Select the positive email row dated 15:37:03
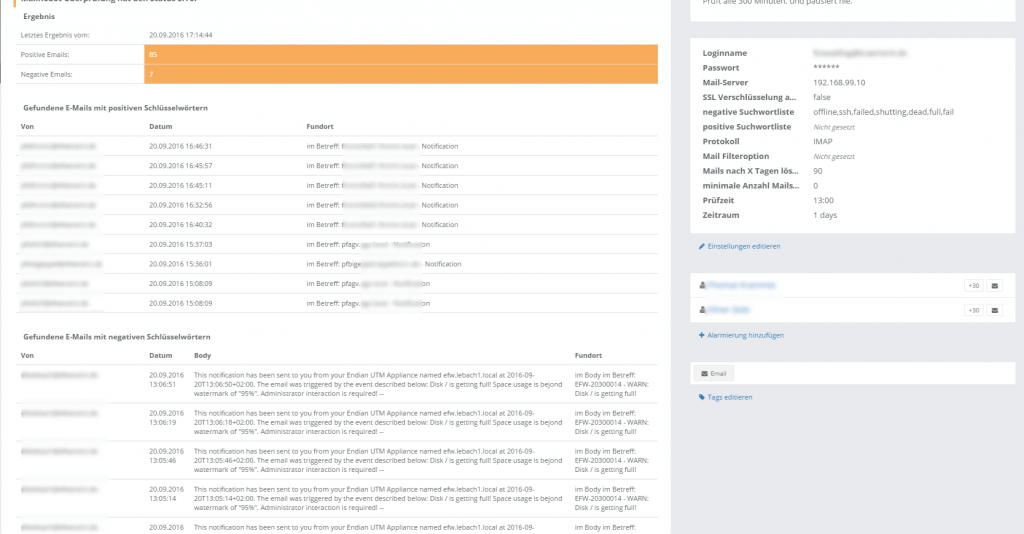Image resolution: width=1024 pixels, height=534 pixels. point(338,244)
